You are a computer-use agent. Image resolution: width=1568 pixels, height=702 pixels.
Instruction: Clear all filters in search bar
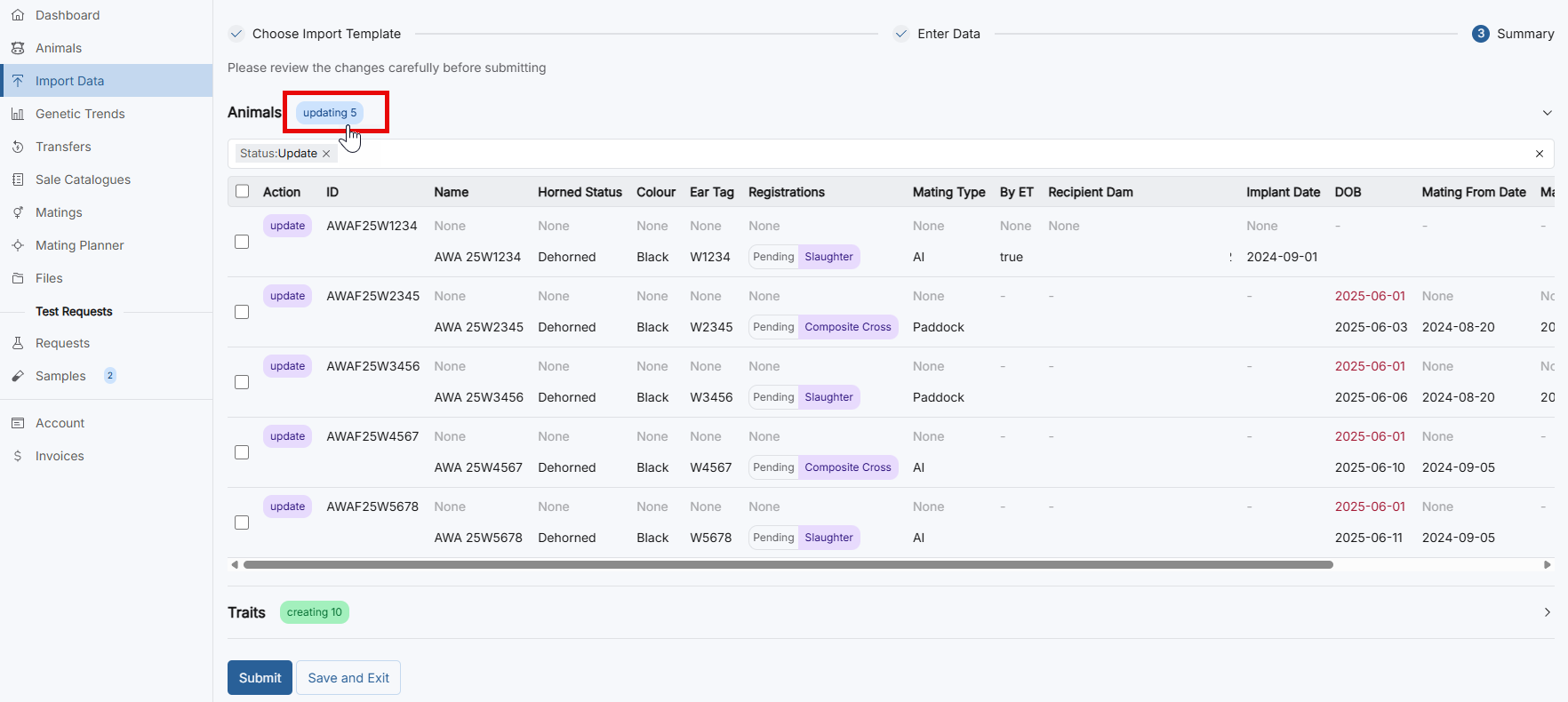click(x=1540, y=154)
